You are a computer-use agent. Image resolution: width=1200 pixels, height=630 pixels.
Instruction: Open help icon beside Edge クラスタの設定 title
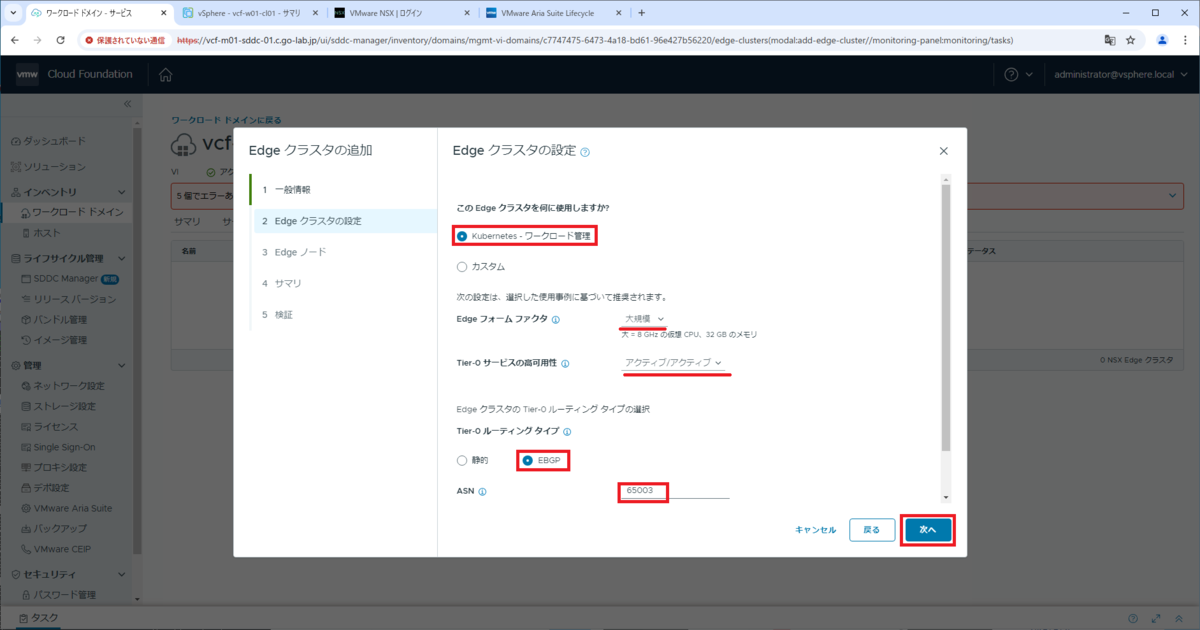[585, 152]
